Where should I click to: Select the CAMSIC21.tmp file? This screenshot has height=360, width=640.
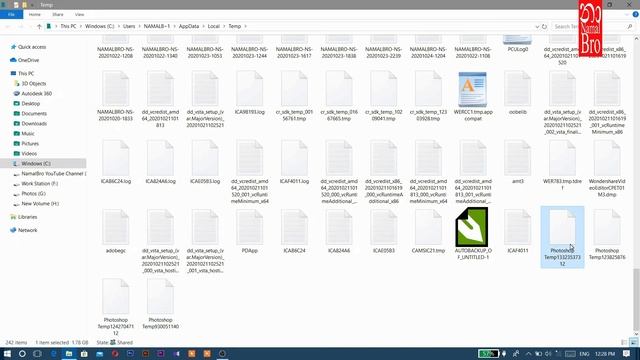pyautogui.click(x=428, y=231)
